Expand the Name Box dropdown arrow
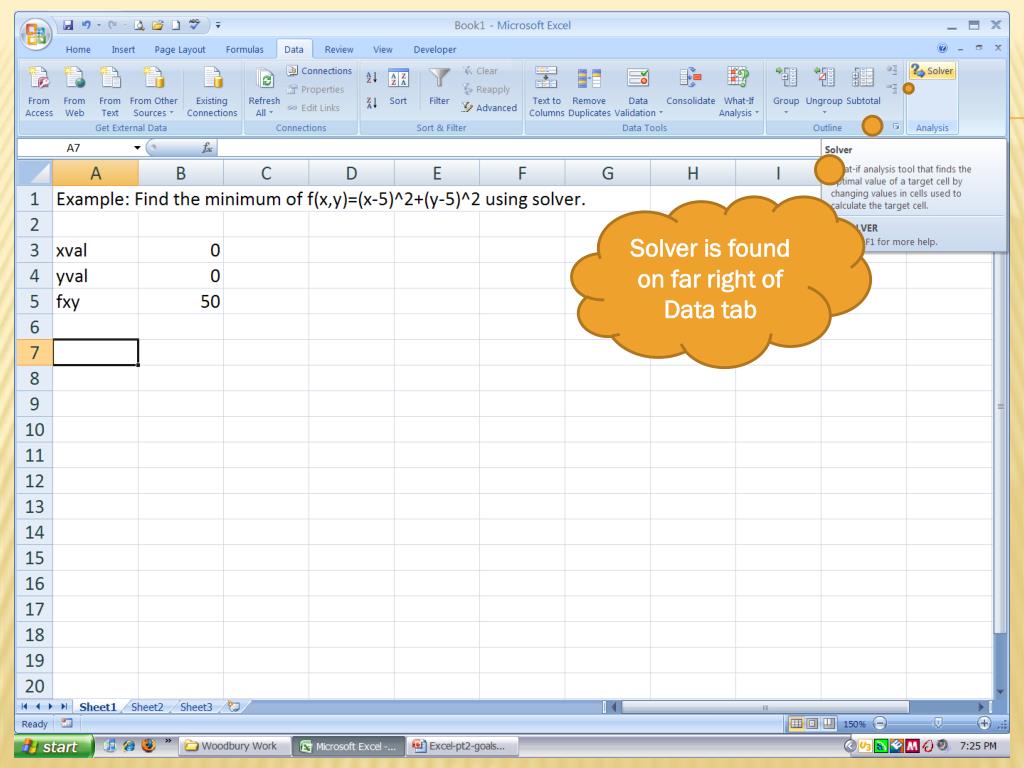Viewport: 1024px width, 768px height. coord(136,148)
